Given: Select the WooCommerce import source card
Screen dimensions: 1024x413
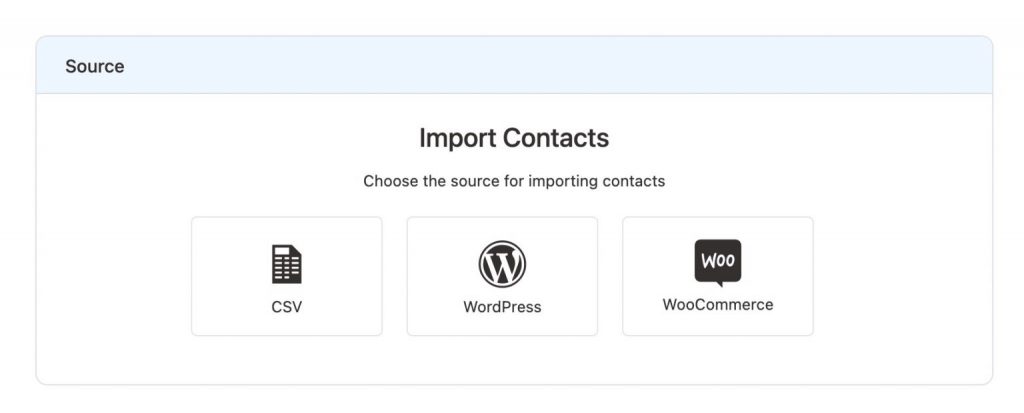Looking at the screenshot, I should point(718,276).
